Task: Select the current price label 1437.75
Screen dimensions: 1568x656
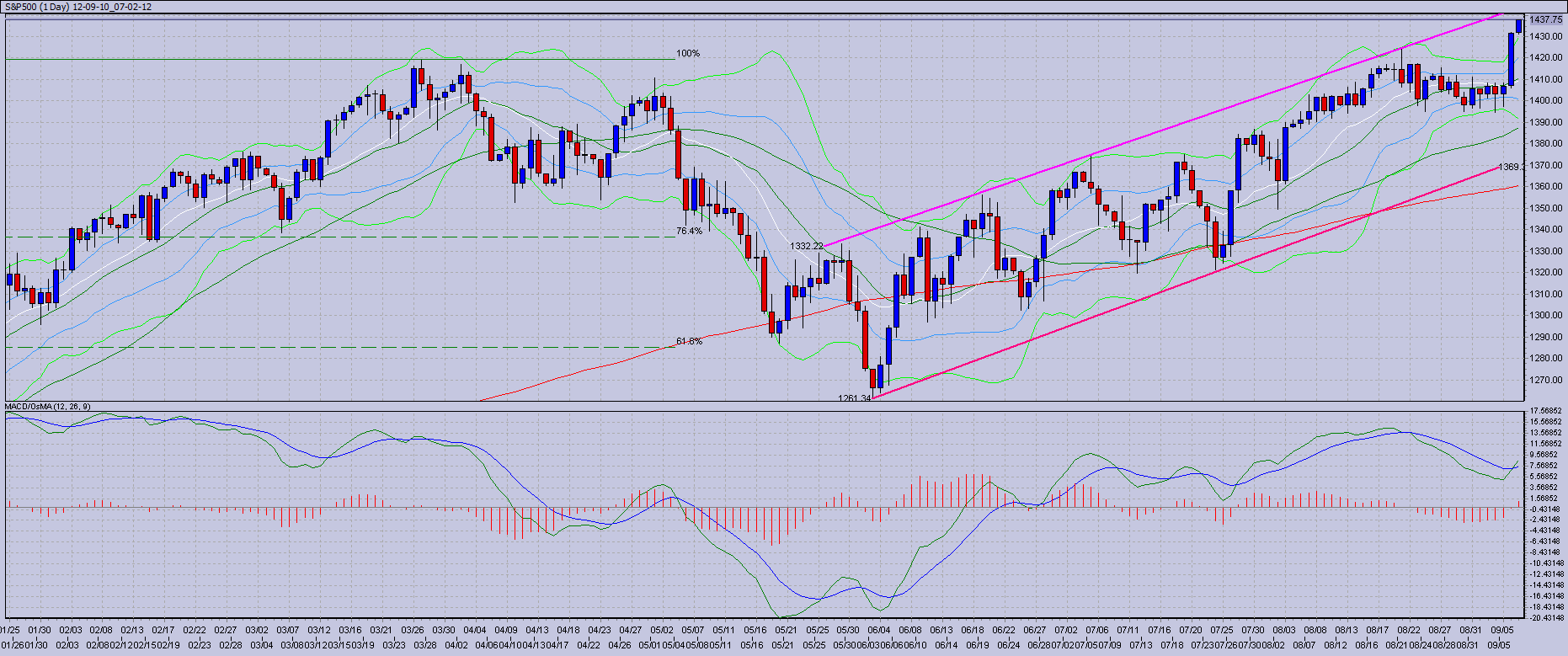Action: pyautogui.click(x=1546, y=19)
